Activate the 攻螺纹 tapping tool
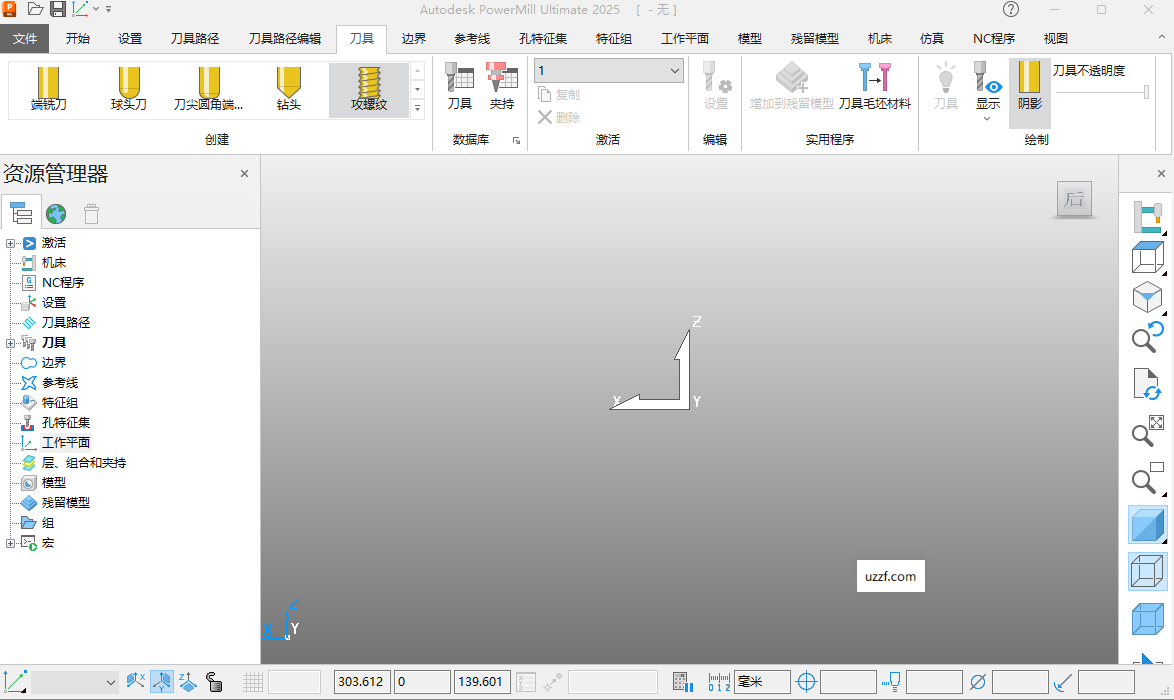1174x700 pixels. [x=371, y=90]
